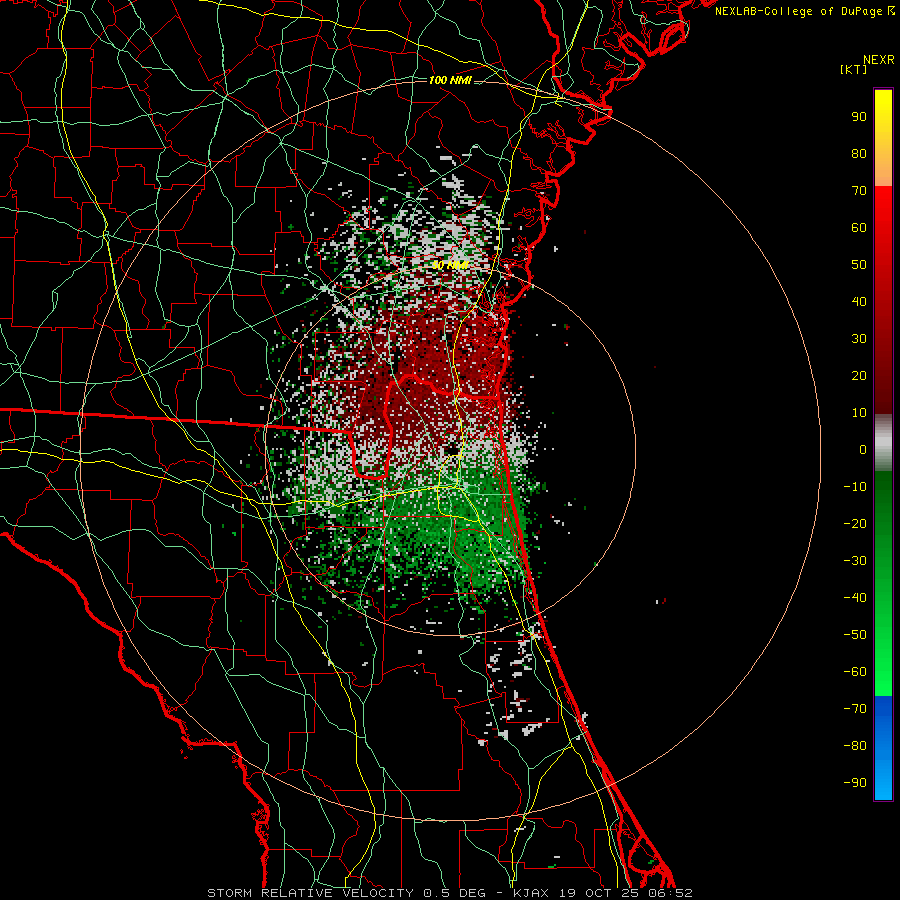Screen dimensions: 900x900
Task: Click the 80 value on the velocity scale
Action: [859, 154]
